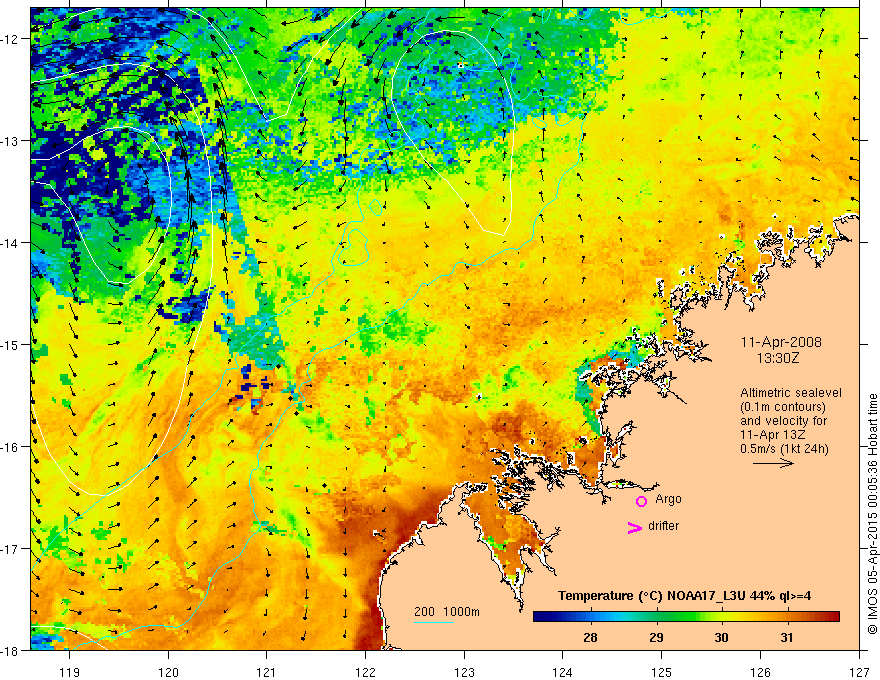880x680 pixels.
Task: Click the longitude axis label 124
Action: tap(563, 671)
